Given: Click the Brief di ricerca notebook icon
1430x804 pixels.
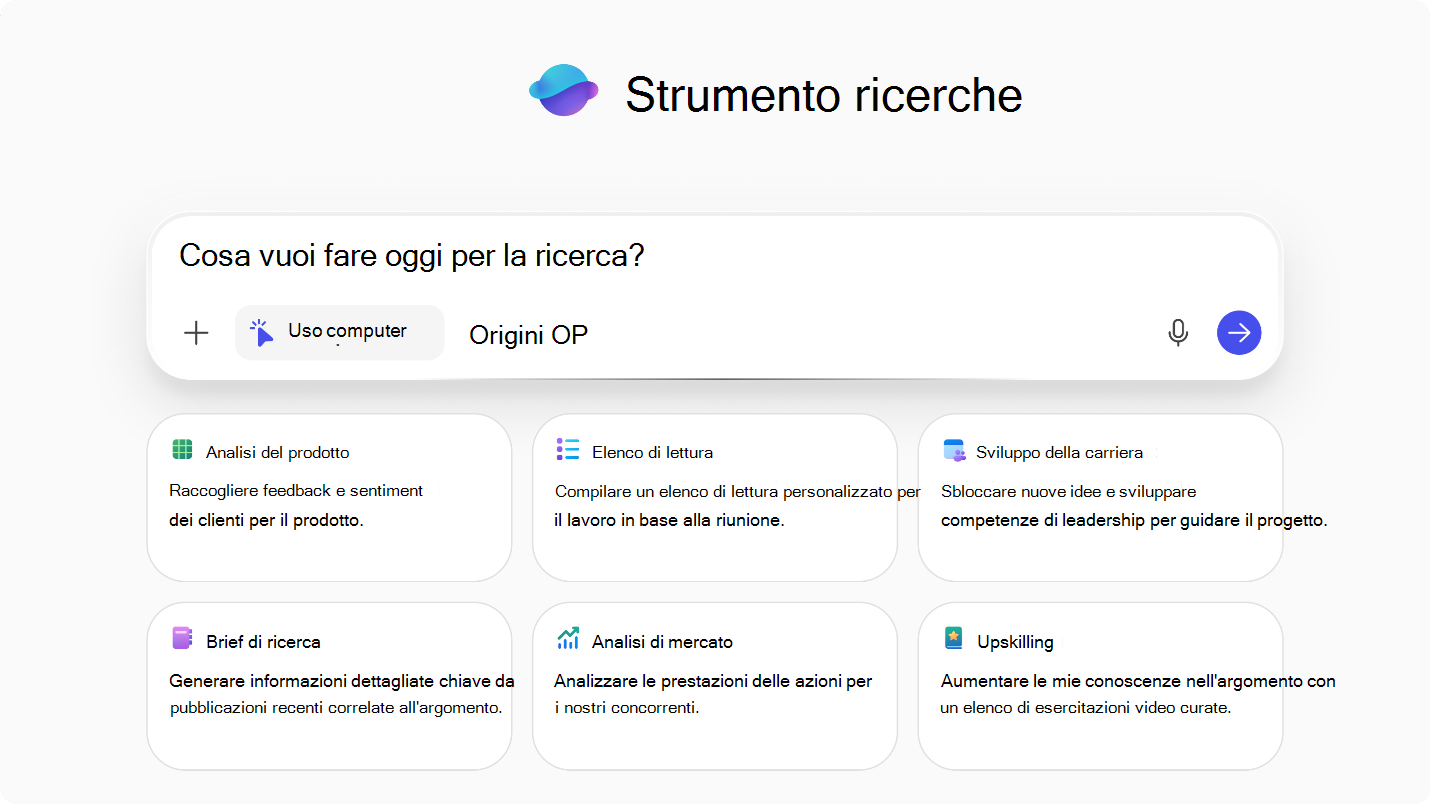Looking at the screenshot, I should [x=181, y=640].
